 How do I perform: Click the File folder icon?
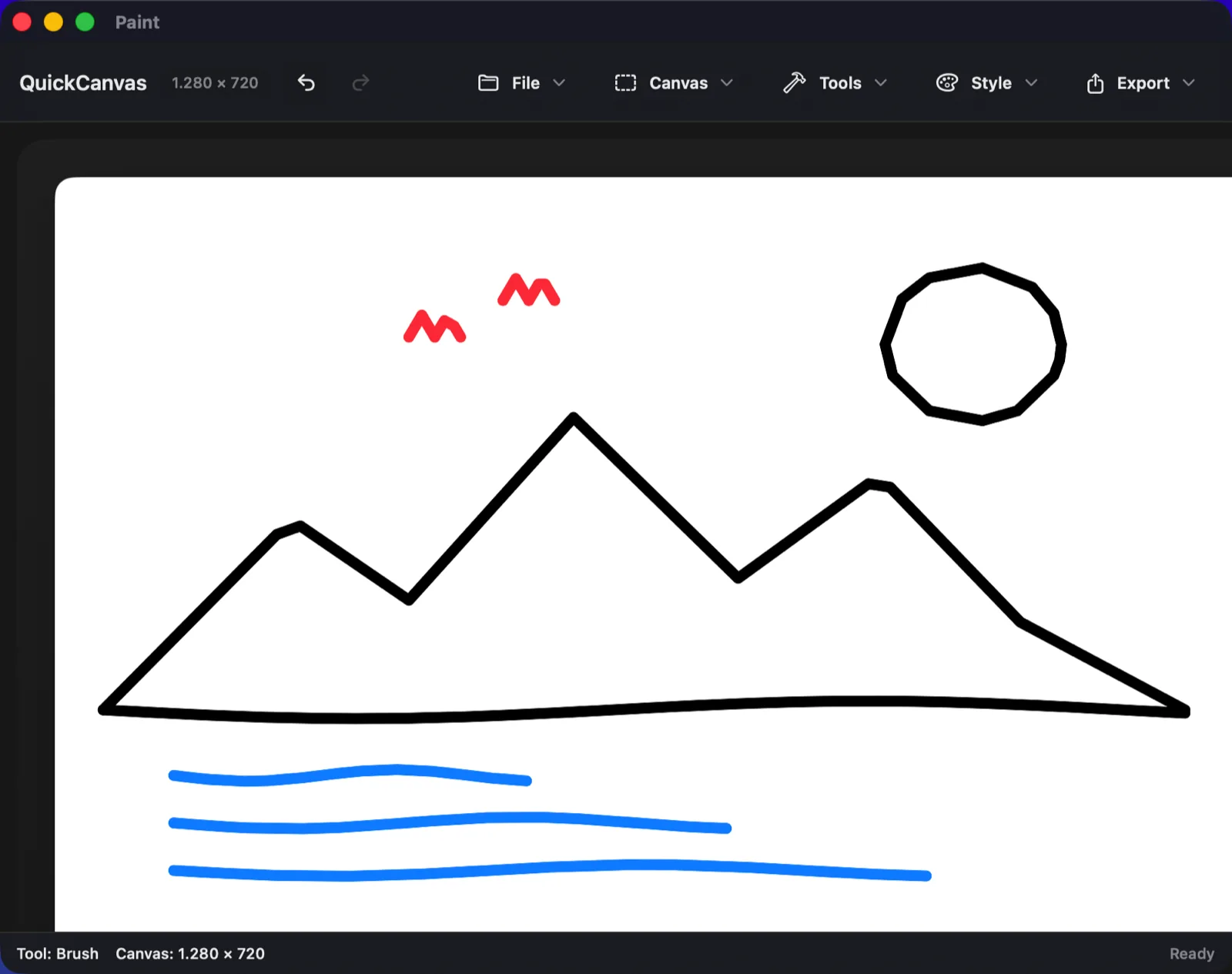click(x=488, y=82)
